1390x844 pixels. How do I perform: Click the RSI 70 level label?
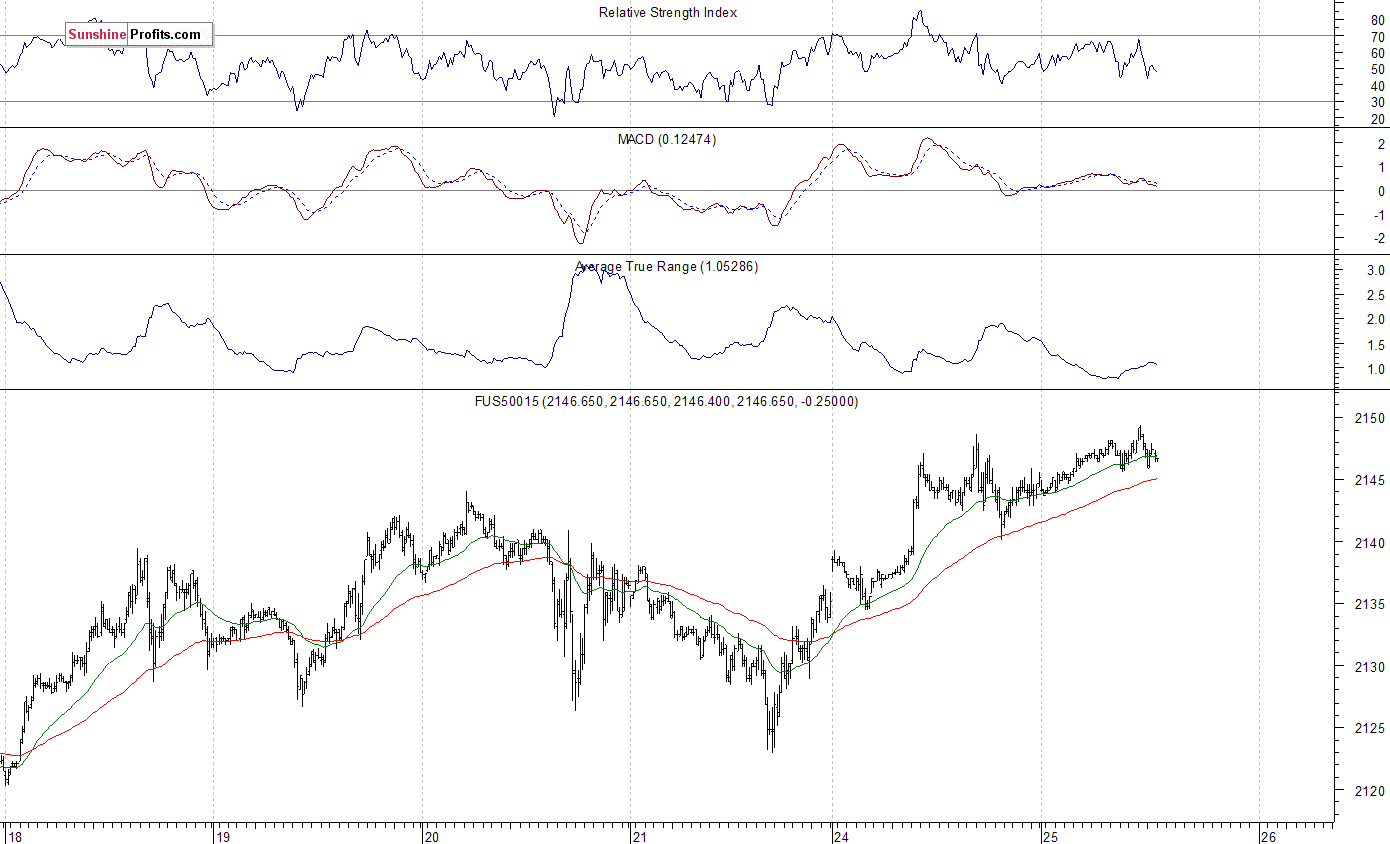[x=1377, y=37]
